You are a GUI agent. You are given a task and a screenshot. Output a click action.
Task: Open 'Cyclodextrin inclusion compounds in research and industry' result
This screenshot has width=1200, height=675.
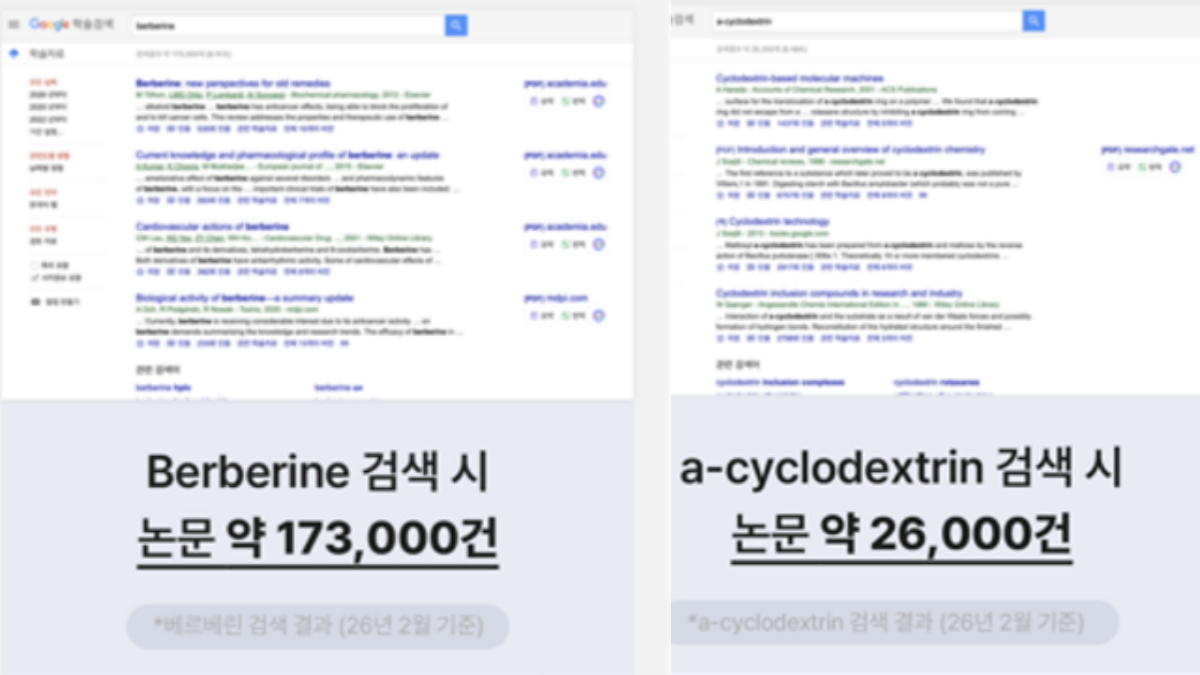tap(838, 292)
